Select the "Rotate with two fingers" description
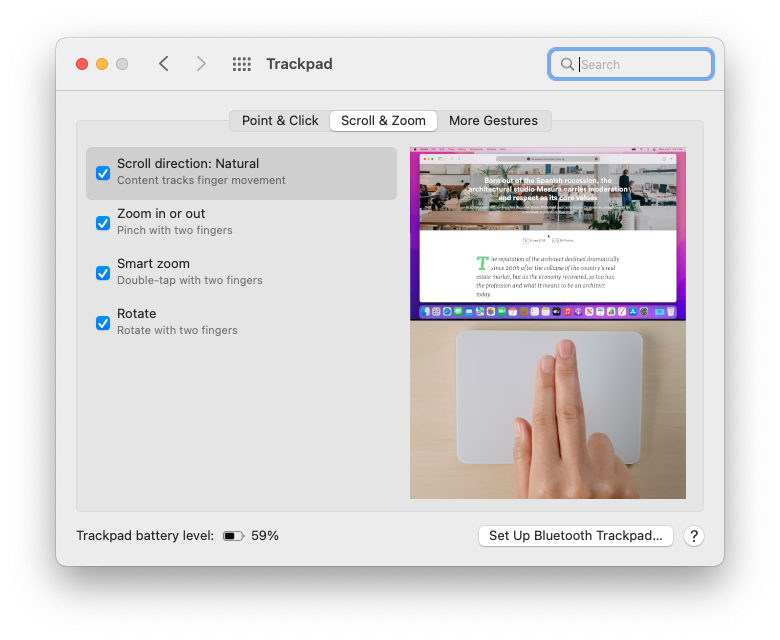The width and height of the screenshot is (780, 640). pos(177,330)
